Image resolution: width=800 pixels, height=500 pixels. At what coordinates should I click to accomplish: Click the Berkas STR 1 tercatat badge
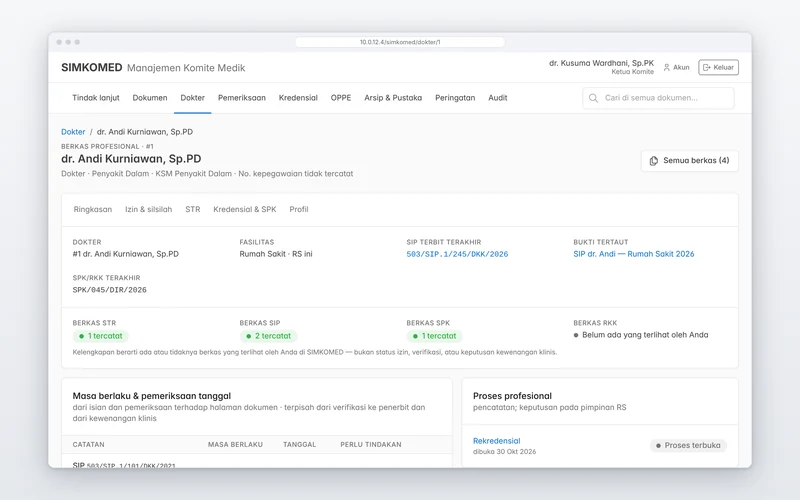(x=101, y=336)
